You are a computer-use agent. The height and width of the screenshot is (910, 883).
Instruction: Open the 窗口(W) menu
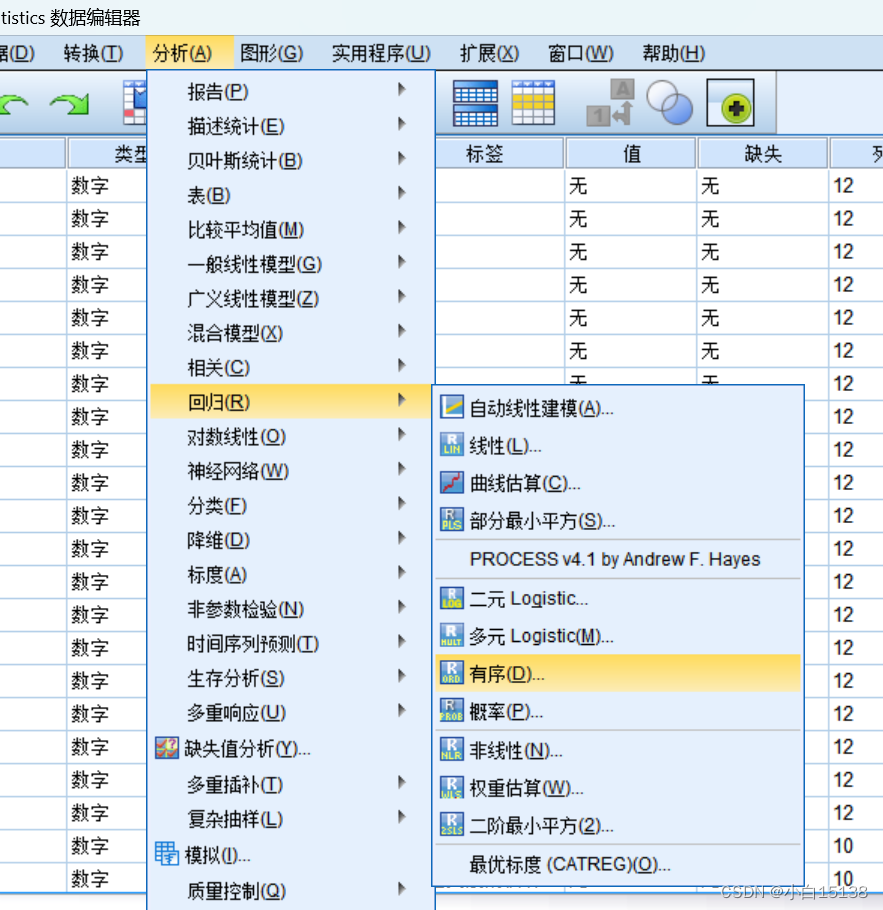581,53
